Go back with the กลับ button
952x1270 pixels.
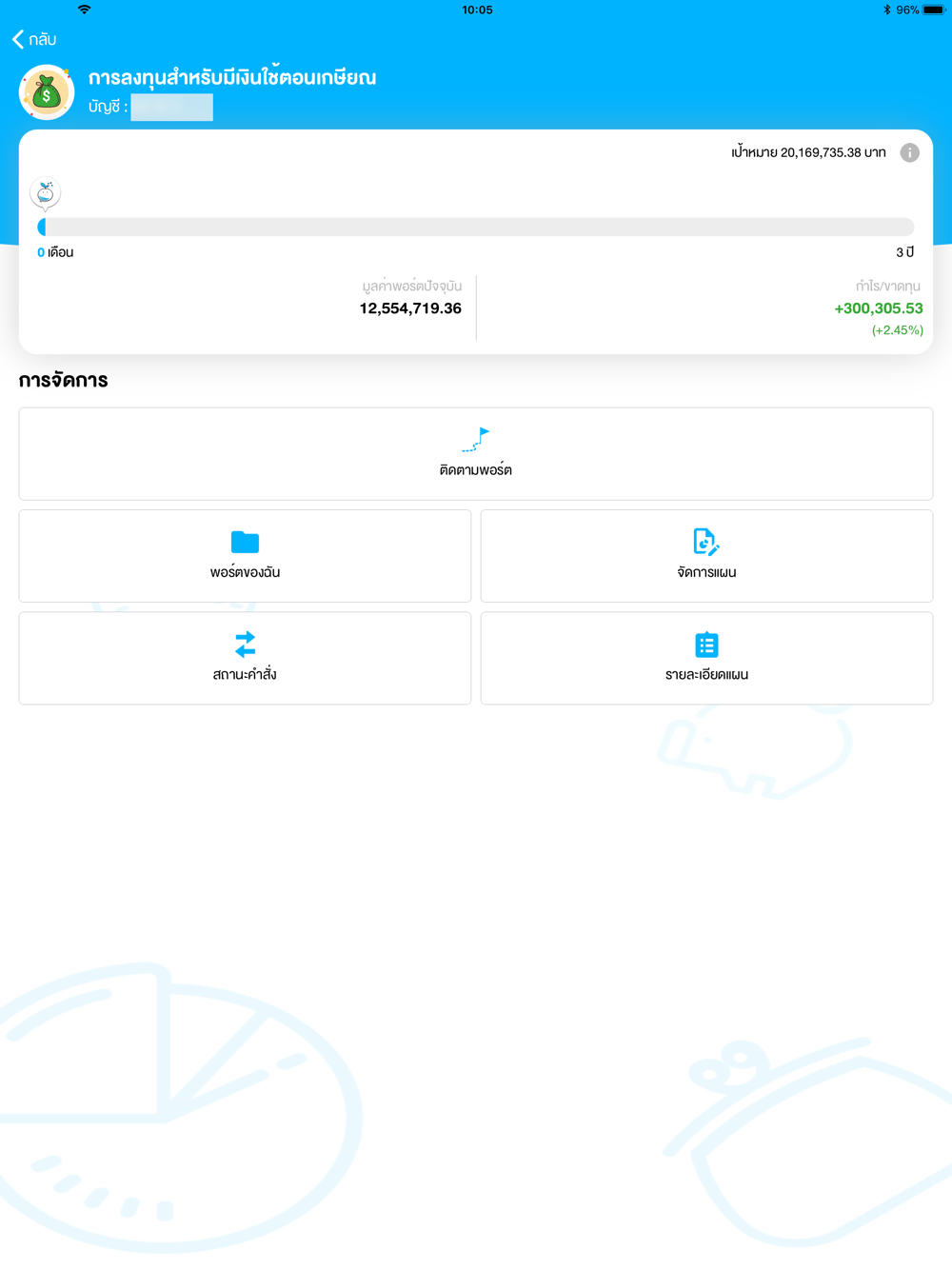(x=34, y=39)
